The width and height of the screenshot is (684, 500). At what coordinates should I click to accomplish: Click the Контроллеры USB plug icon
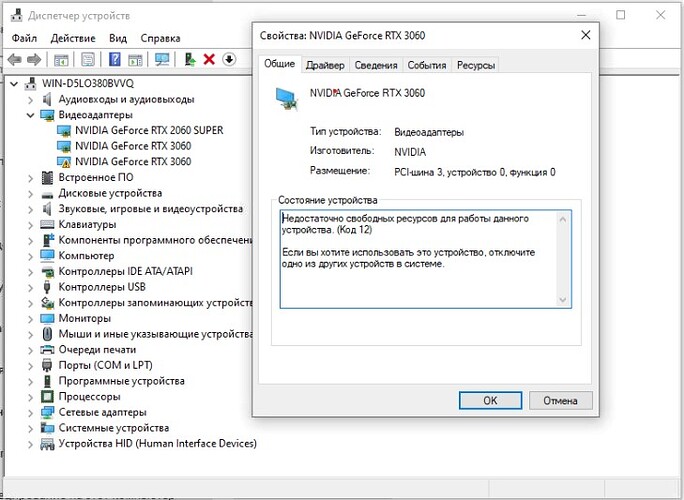point(47,287)
